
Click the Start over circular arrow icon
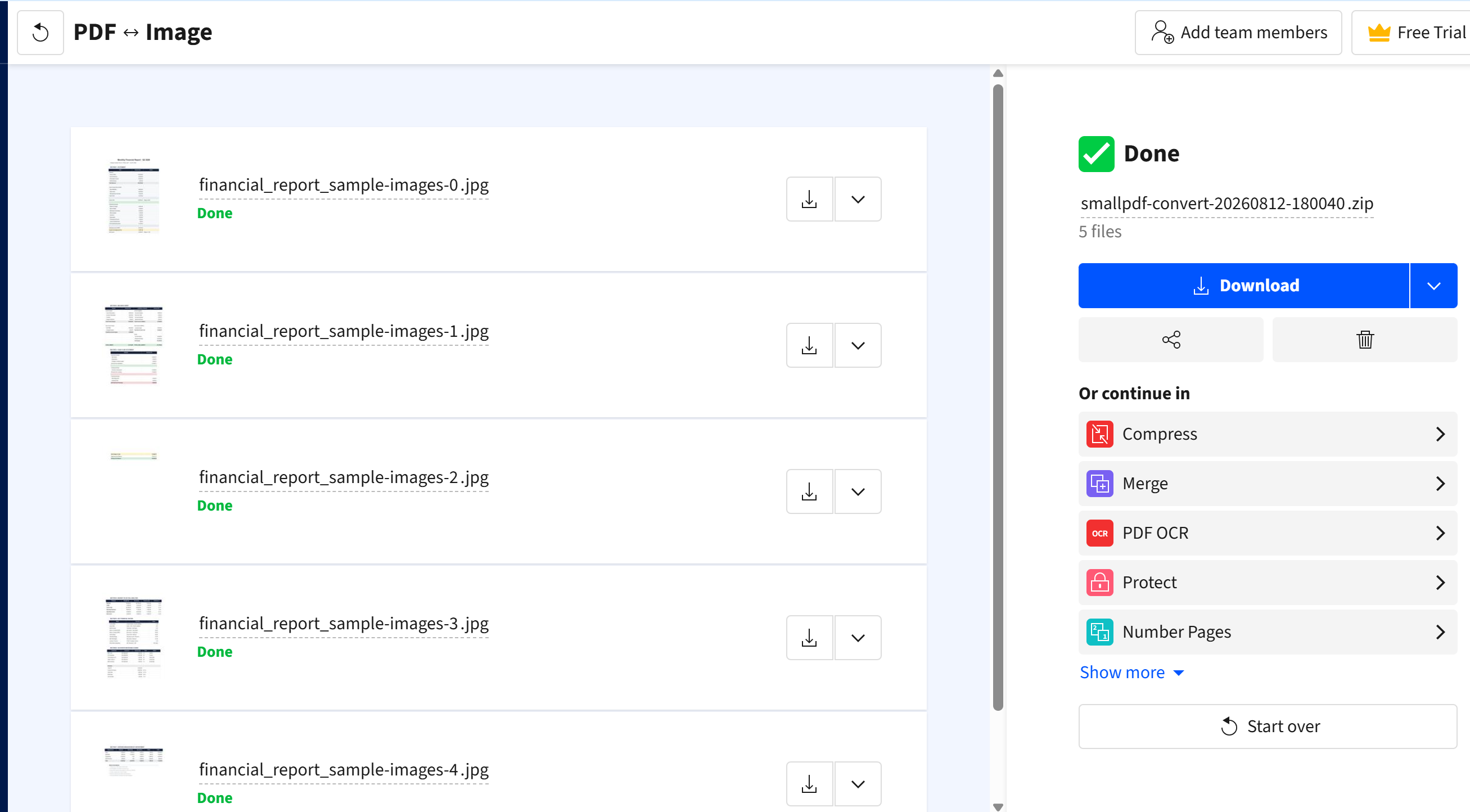click(1229, 726)
